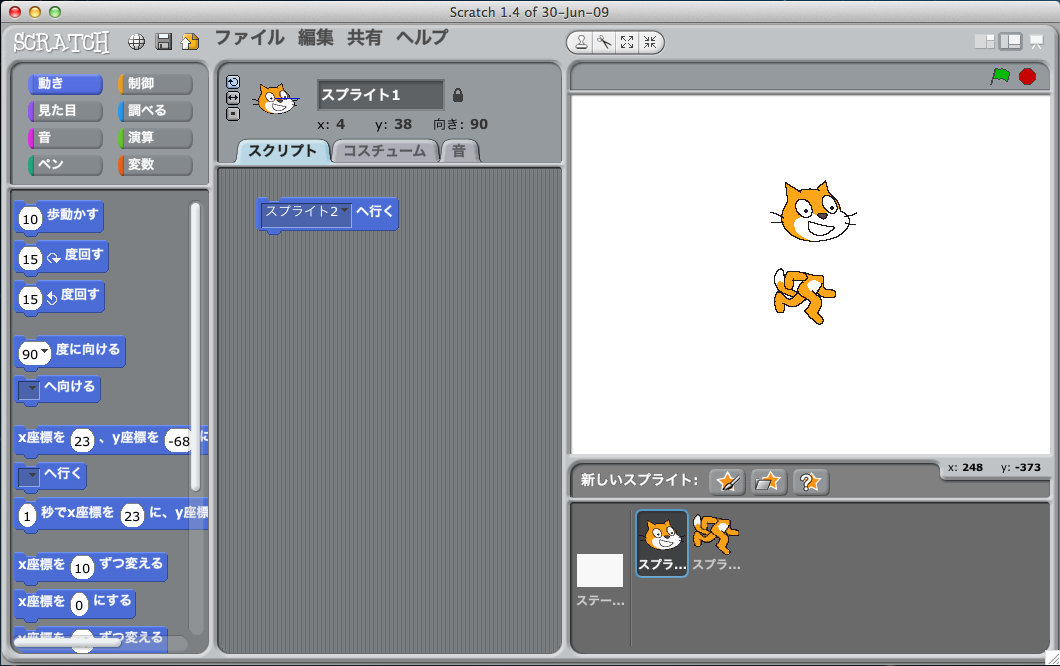Click the 10 value in x座標をずつ変える block
The image size is (1060, 666).
(x=82, y=567)
